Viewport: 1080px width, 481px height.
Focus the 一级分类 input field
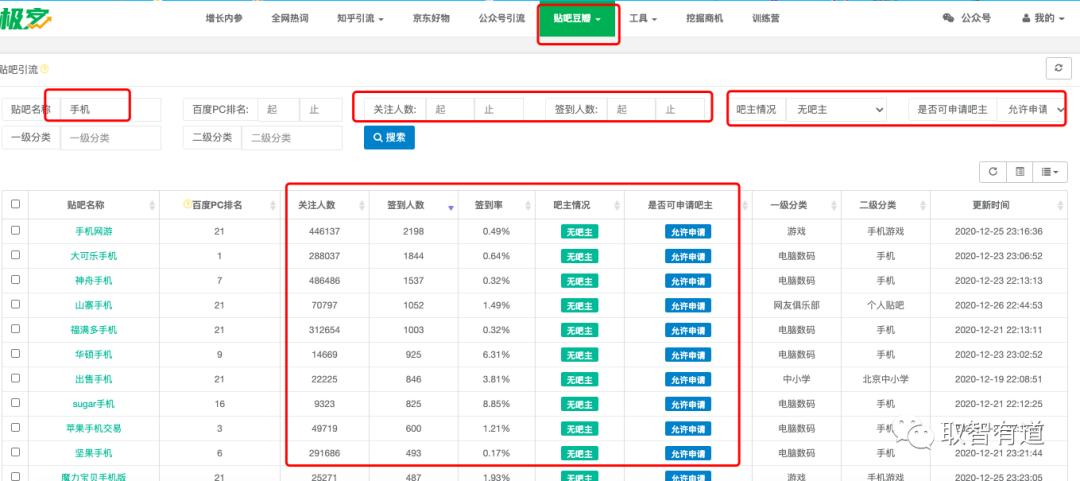pyautogui.click(x=110, y=138)
